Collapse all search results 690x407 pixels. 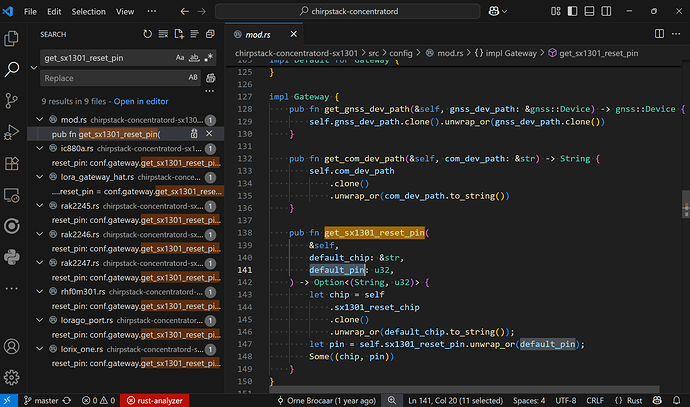pyautogui.click(x=210, y=34)
